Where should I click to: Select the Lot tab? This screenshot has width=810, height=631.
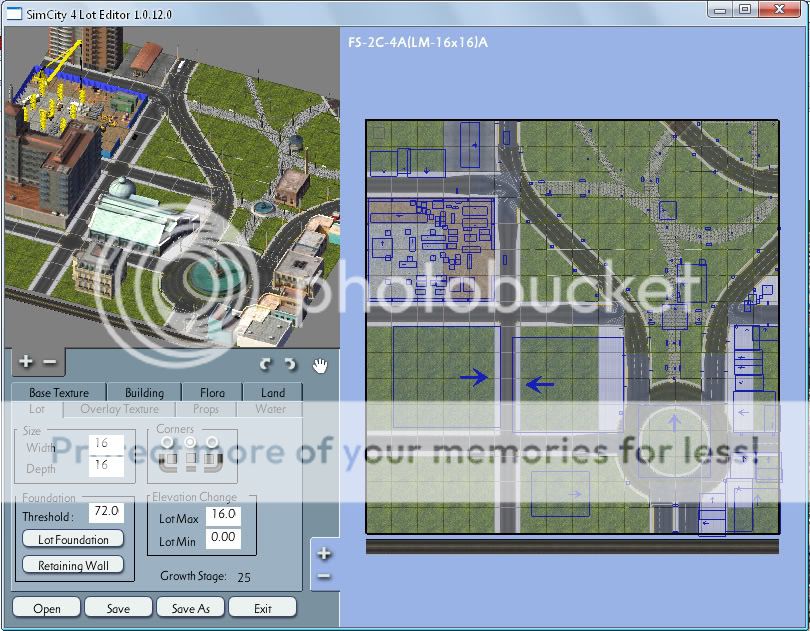click(37, 409)
